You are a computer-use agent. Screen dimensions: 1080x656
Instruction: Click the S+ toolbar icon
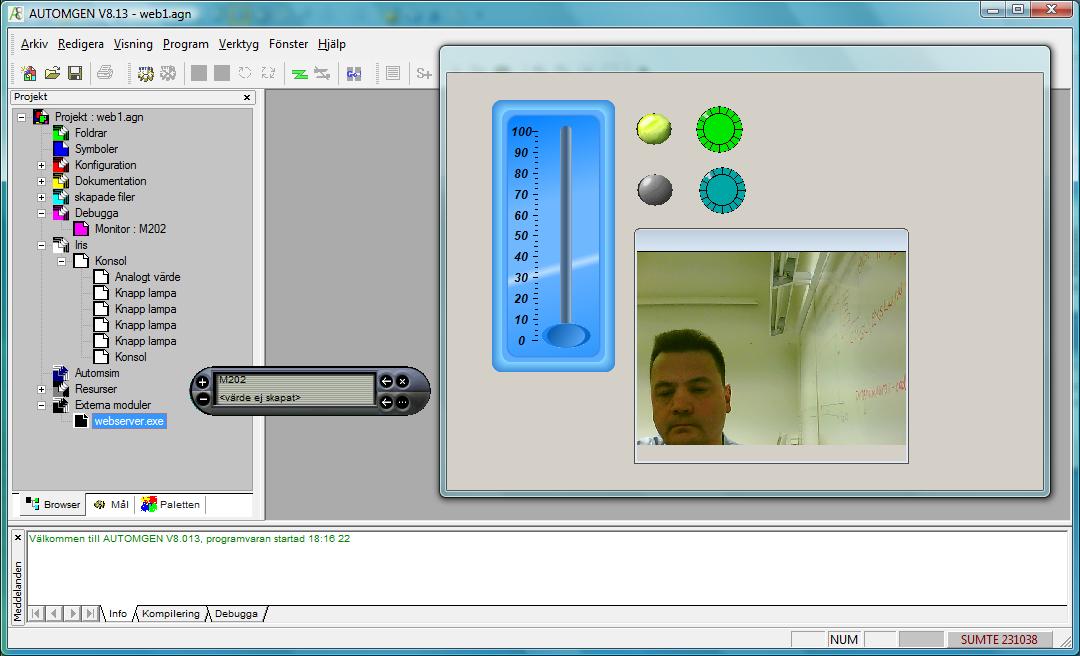pyautogui.click(x=424, y=73)
